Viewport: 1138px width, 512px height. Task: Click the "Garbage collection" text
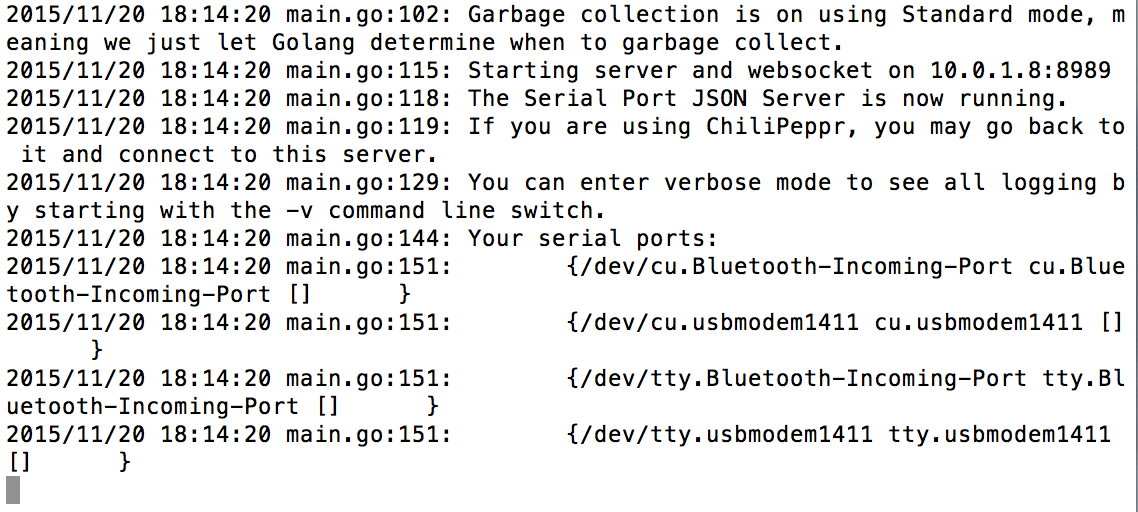(x=594, y=15)
